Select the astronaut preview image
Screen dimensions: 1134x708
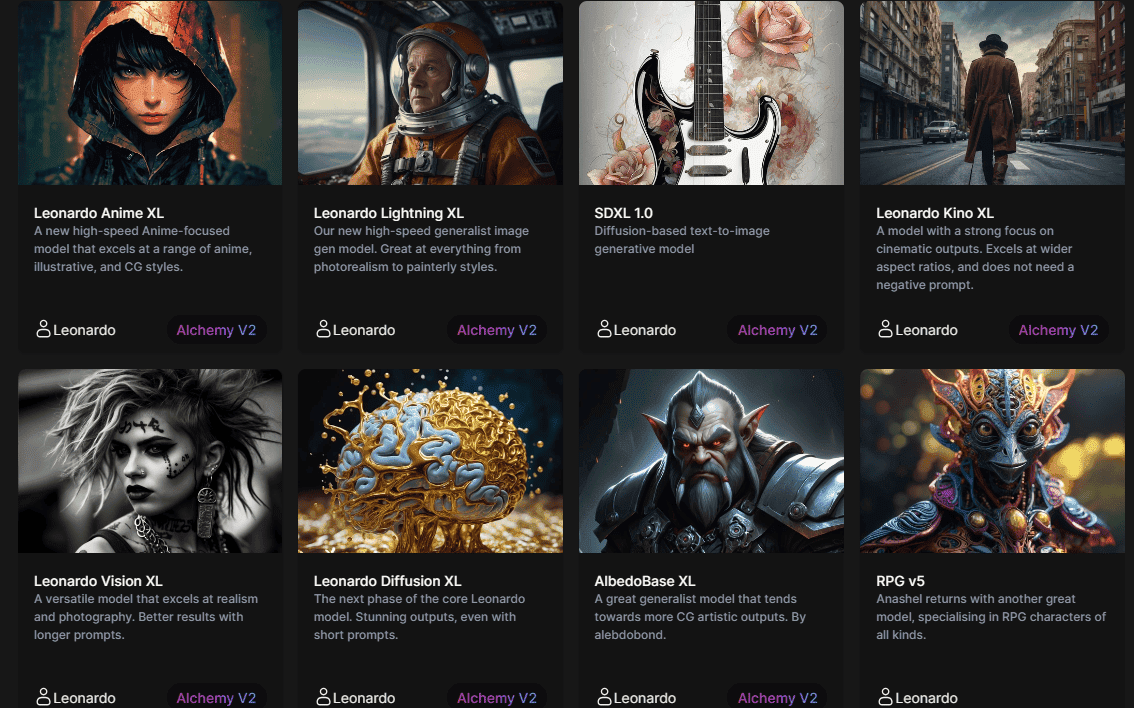click(x=430, y=92)
